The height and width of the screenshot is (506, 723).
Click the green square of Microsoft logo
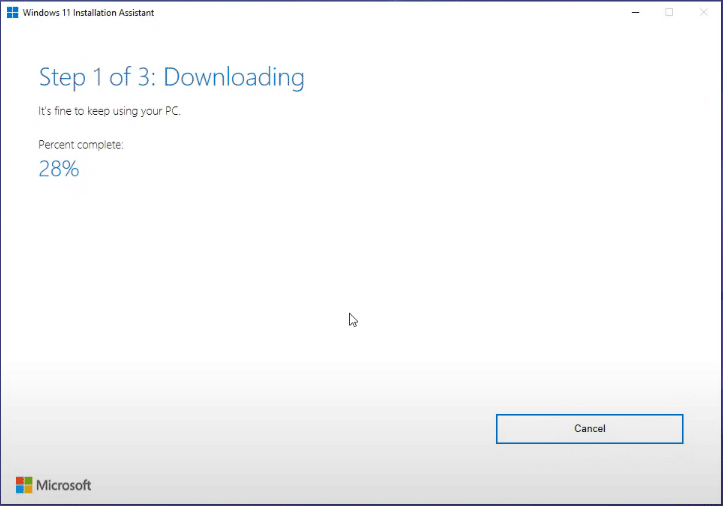(28, 481)
